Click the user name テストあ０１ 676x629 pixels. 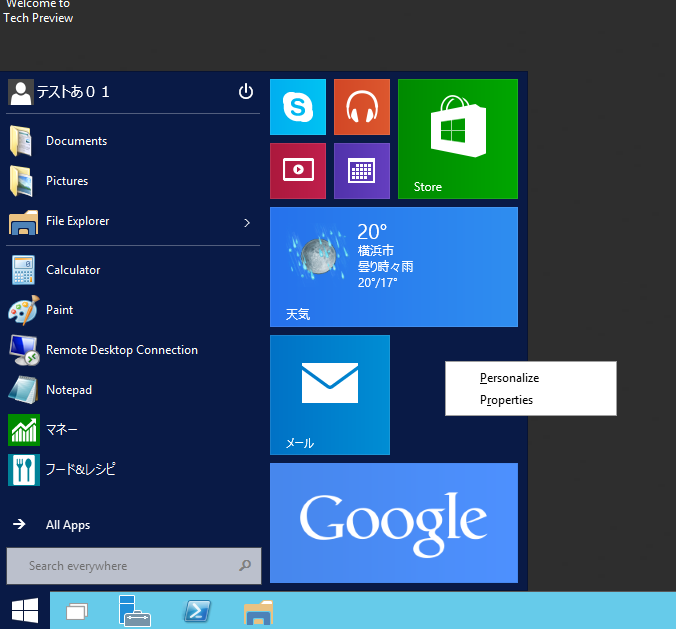(73, 92)
